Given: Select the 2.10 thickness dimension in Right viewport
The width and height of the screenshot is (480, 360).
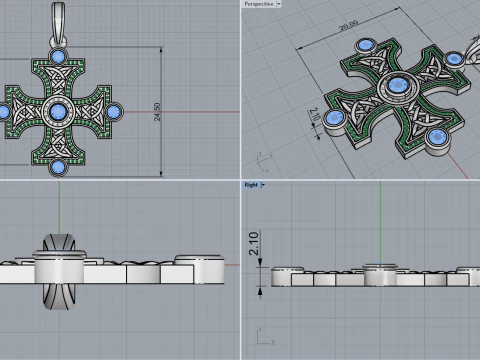Looking at the screenshot, I should (x=254, y=243).
